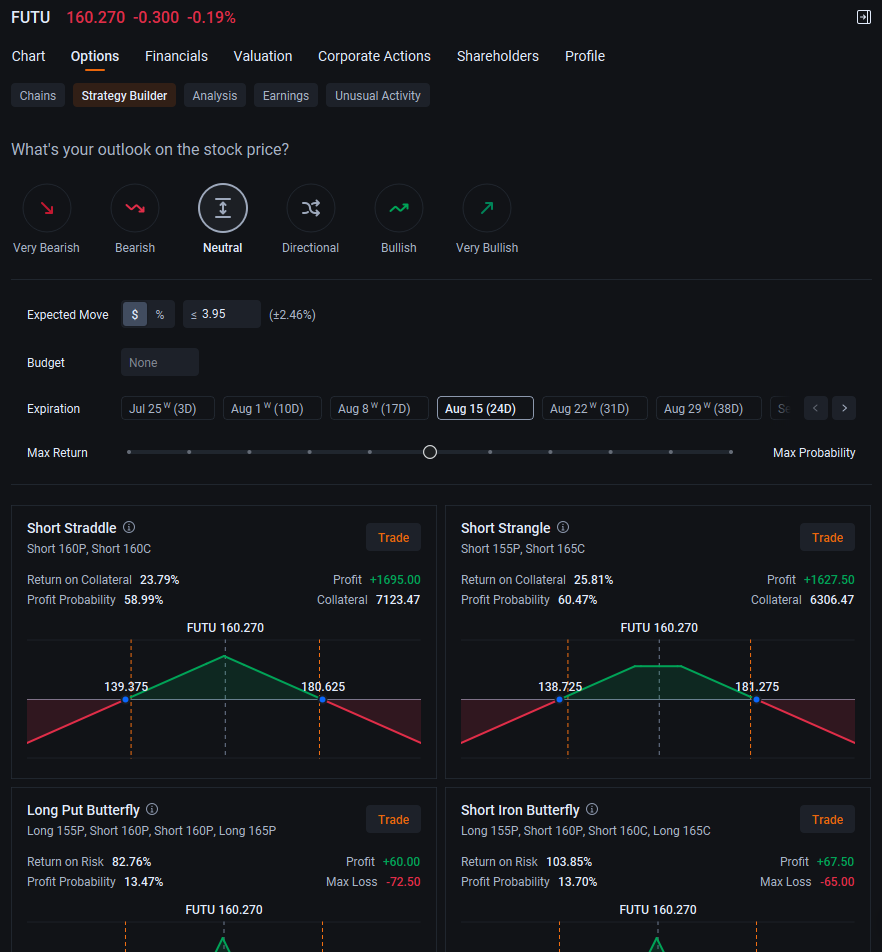Select the Bearish outlook icon
The image size is (882, 952).
pyautogui.click(x=135, y=208)
